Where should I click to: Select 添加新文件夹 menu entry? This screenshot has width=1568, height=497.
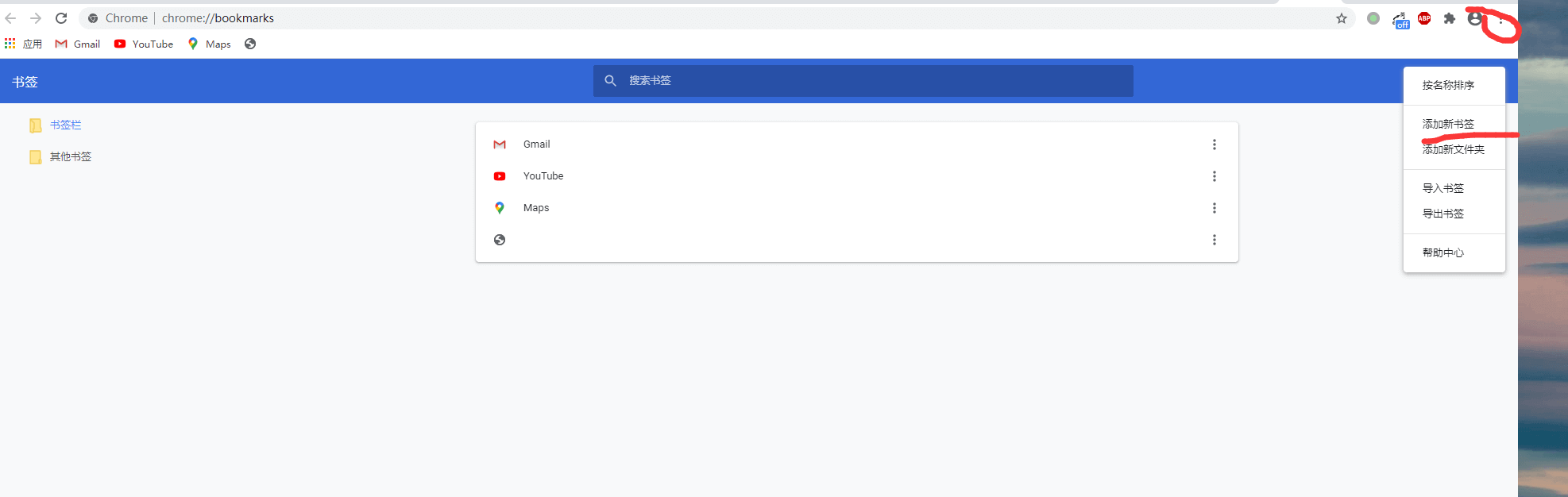pyautogui.click(x=1453, y=150)
